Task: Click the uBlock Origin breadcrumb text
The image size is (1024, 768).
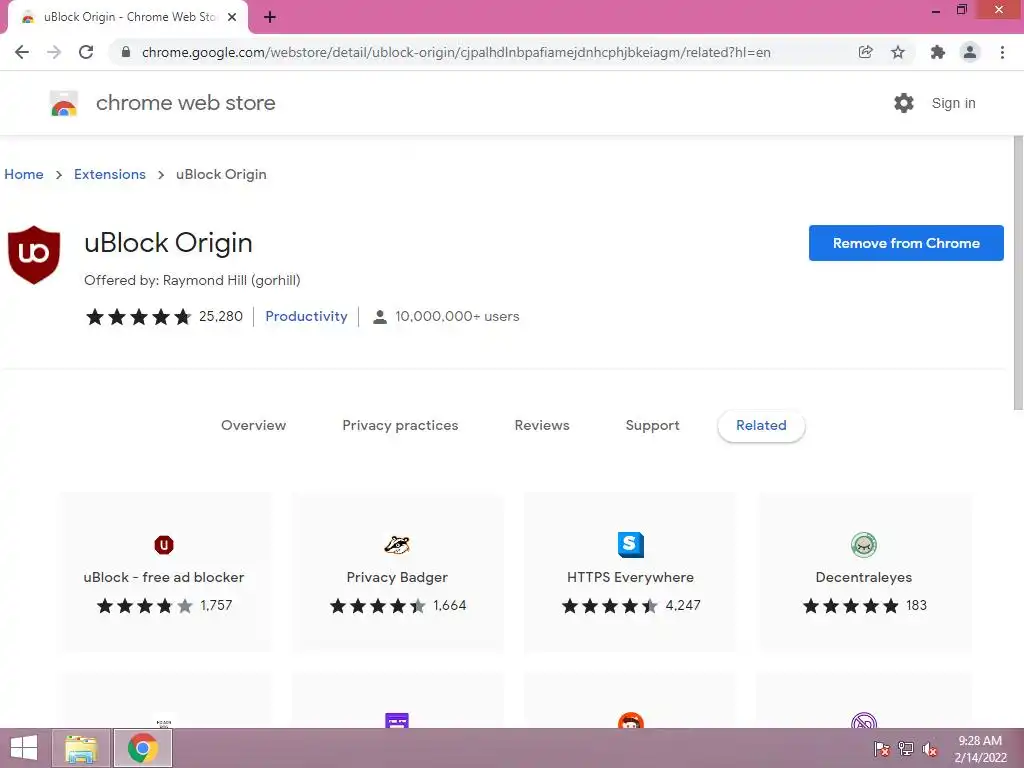Action: click(x=221, y=174)
